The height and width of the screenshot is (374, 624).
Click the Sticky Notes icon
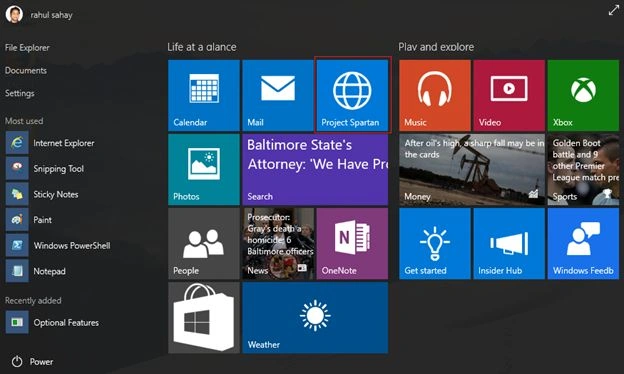(17, 194)
